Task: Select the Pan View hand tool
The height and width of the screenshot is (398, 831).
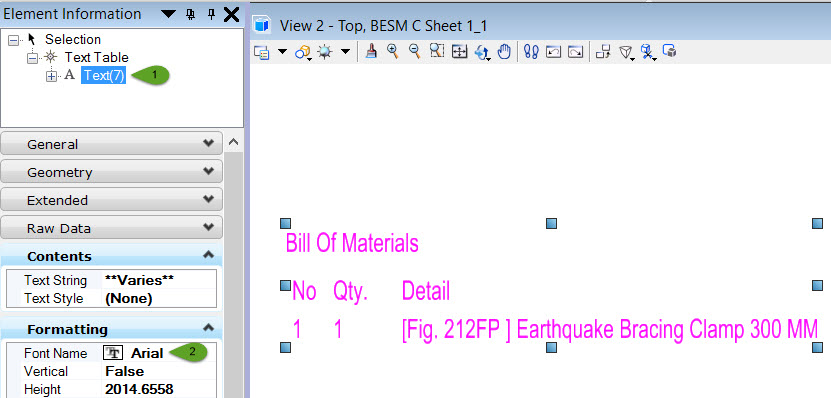Action: click(x=504, y=51)
